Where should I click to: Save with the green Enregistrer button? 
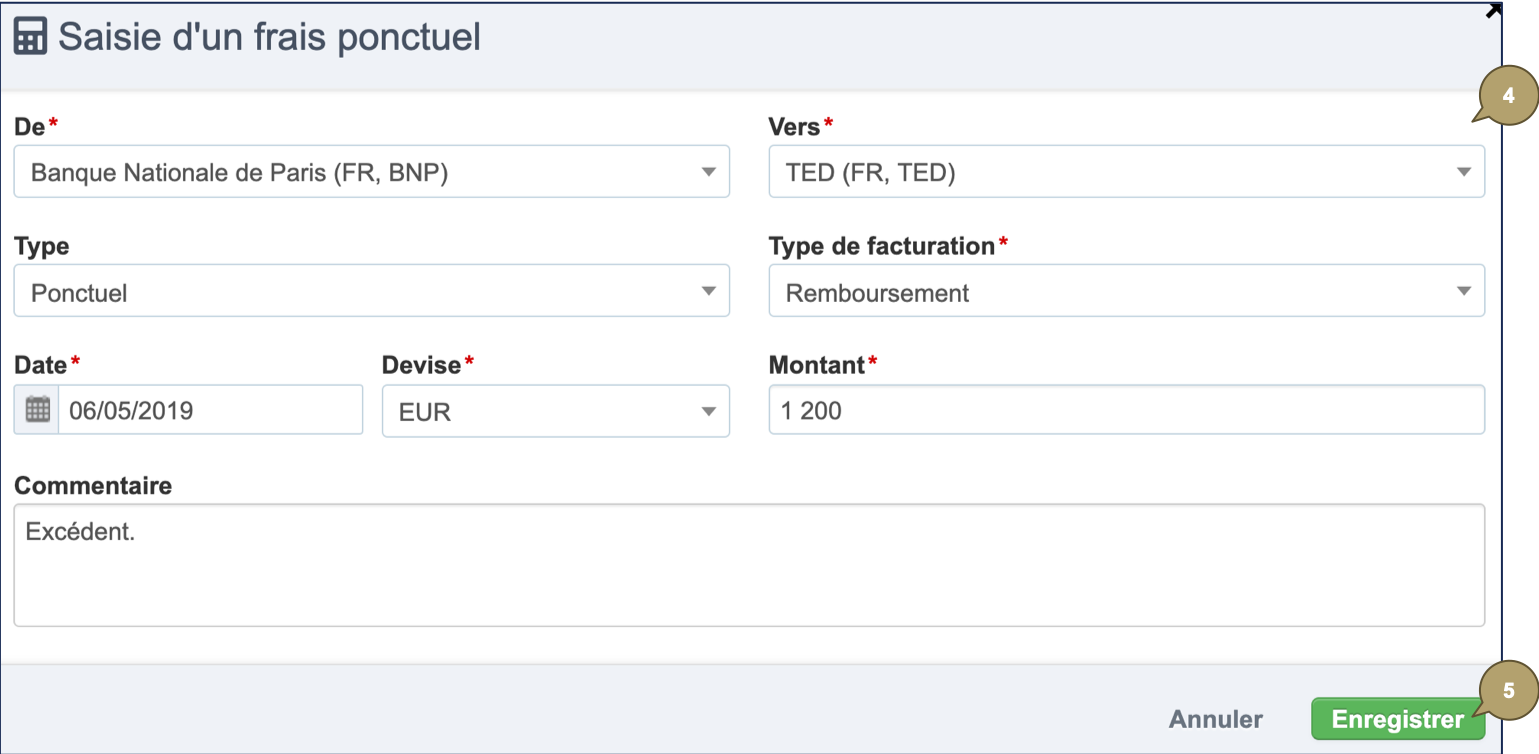[x=1397, y=719]
